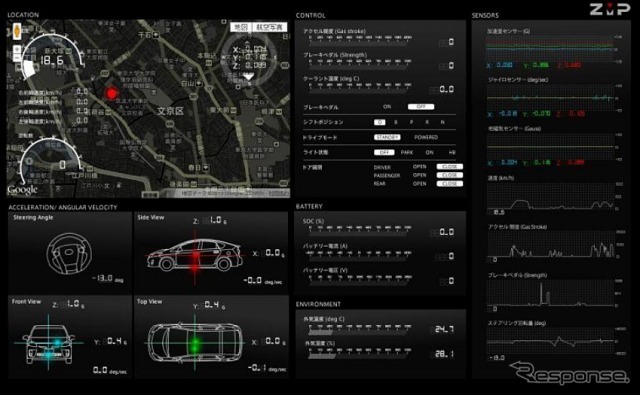The height and width of the screenshot is (395, 640).
Task: Click the 春日 station icon on map
Action: pyautogui.click(x=206, y=167)
